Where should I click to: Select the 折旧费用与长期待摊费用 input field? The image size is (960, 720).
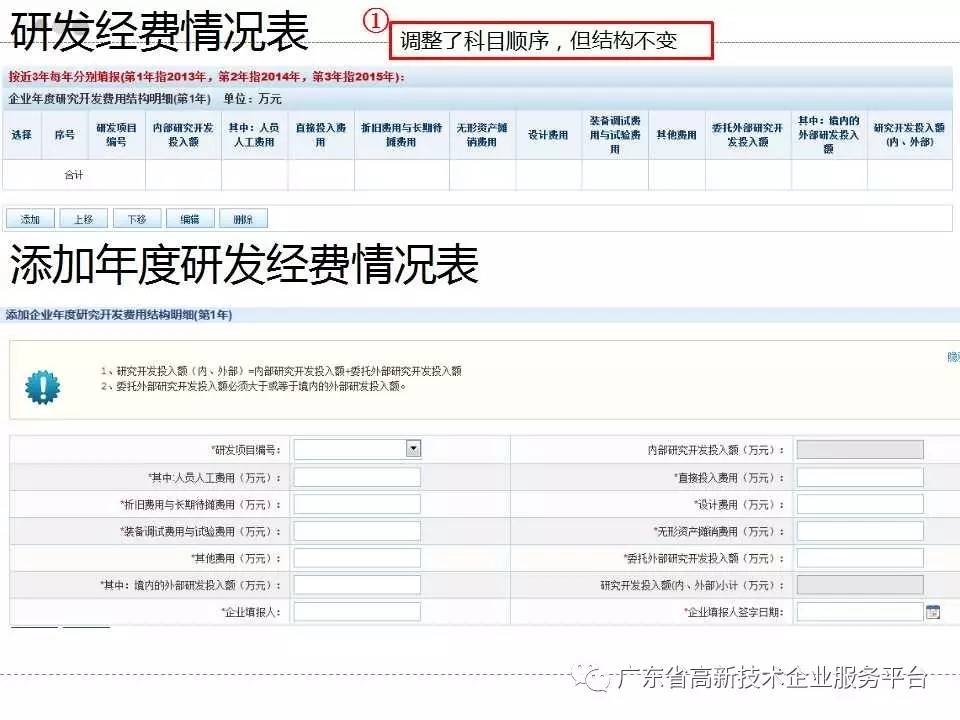(x=357, y=504)
